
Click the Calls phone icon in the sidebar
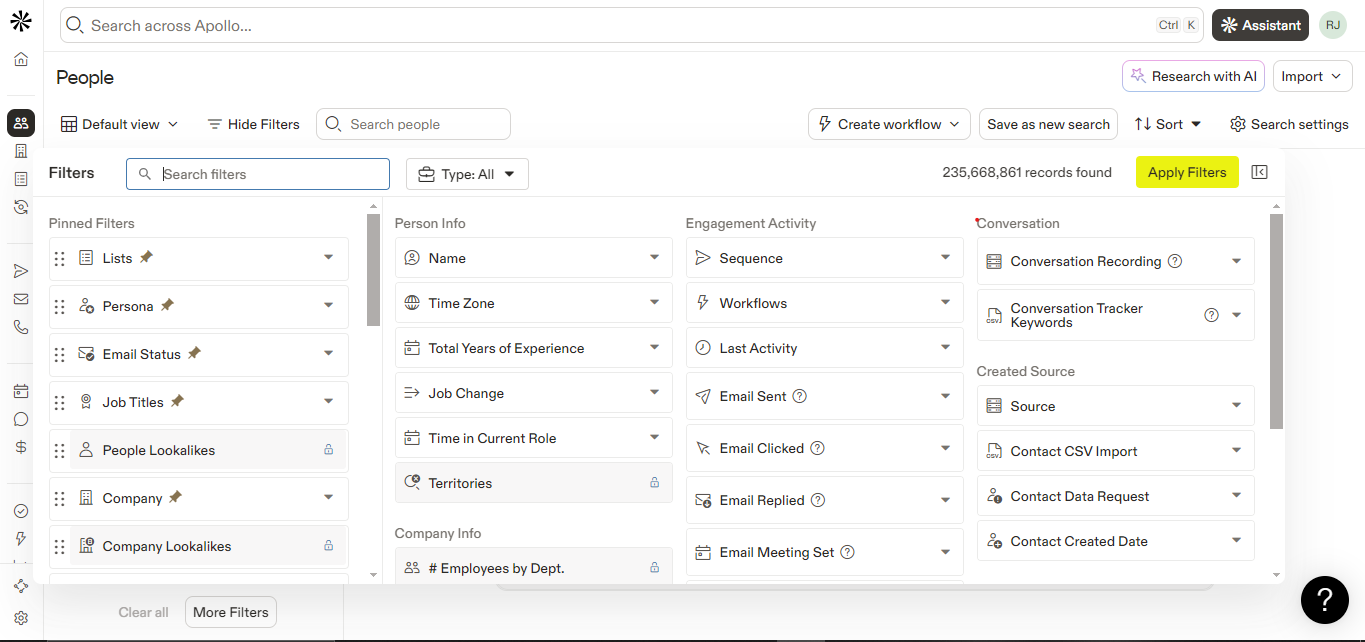[x=20, y=326]
